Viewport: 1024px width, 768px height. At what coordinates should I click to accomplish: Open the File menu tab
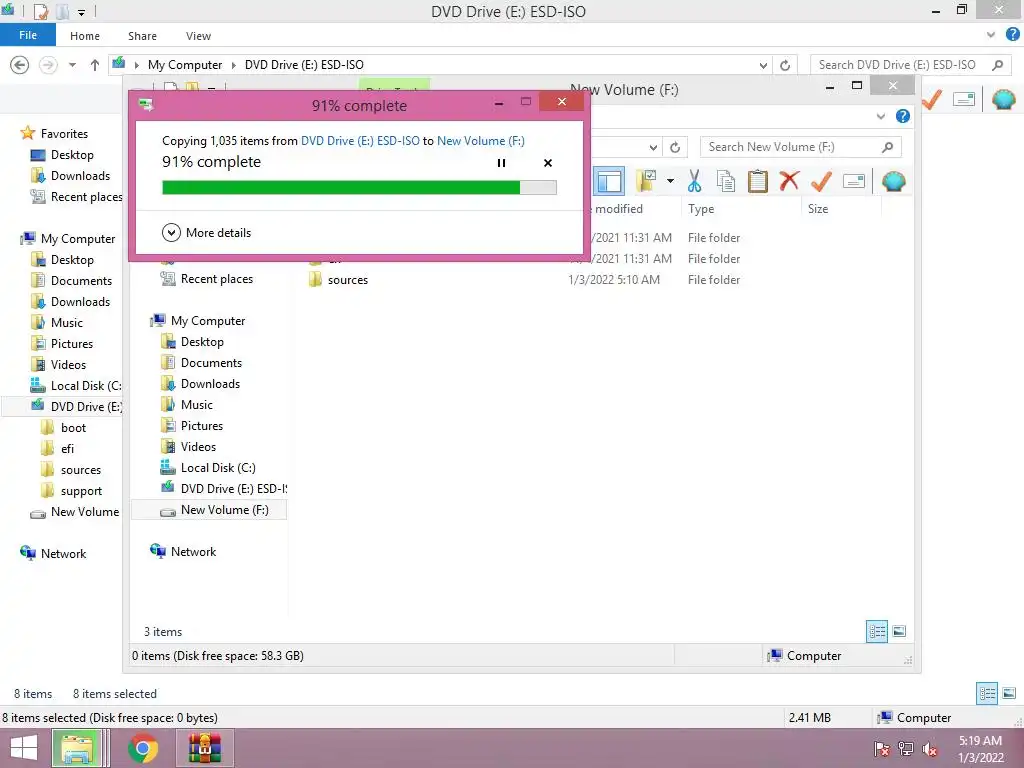[x=28, y=35]
